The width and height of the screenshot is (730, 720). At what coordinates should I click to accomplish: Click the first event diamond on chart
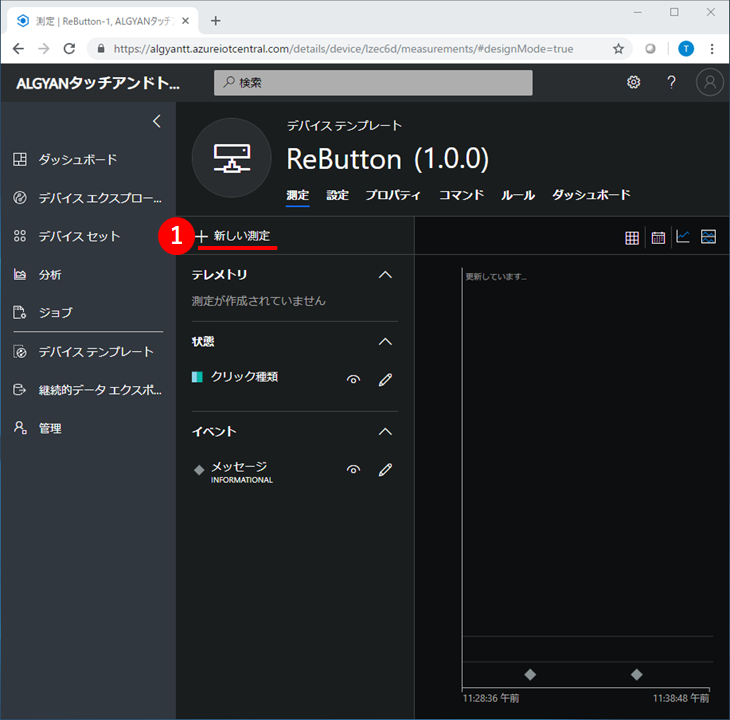[530, 674]
